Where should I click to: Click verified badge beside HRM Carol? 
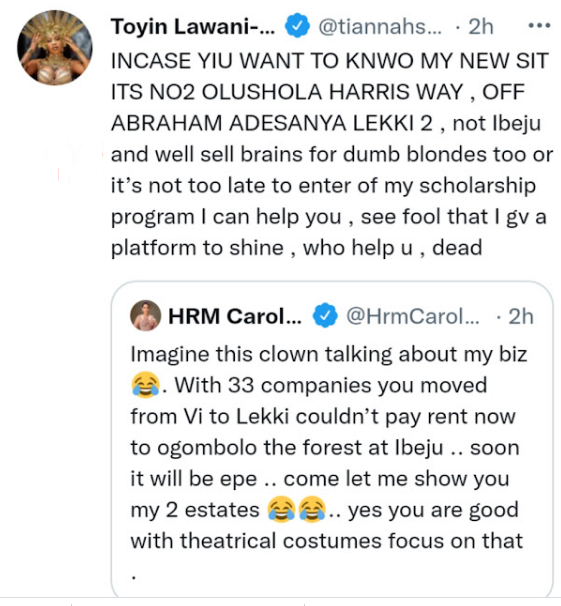click(x=325, y=315)
